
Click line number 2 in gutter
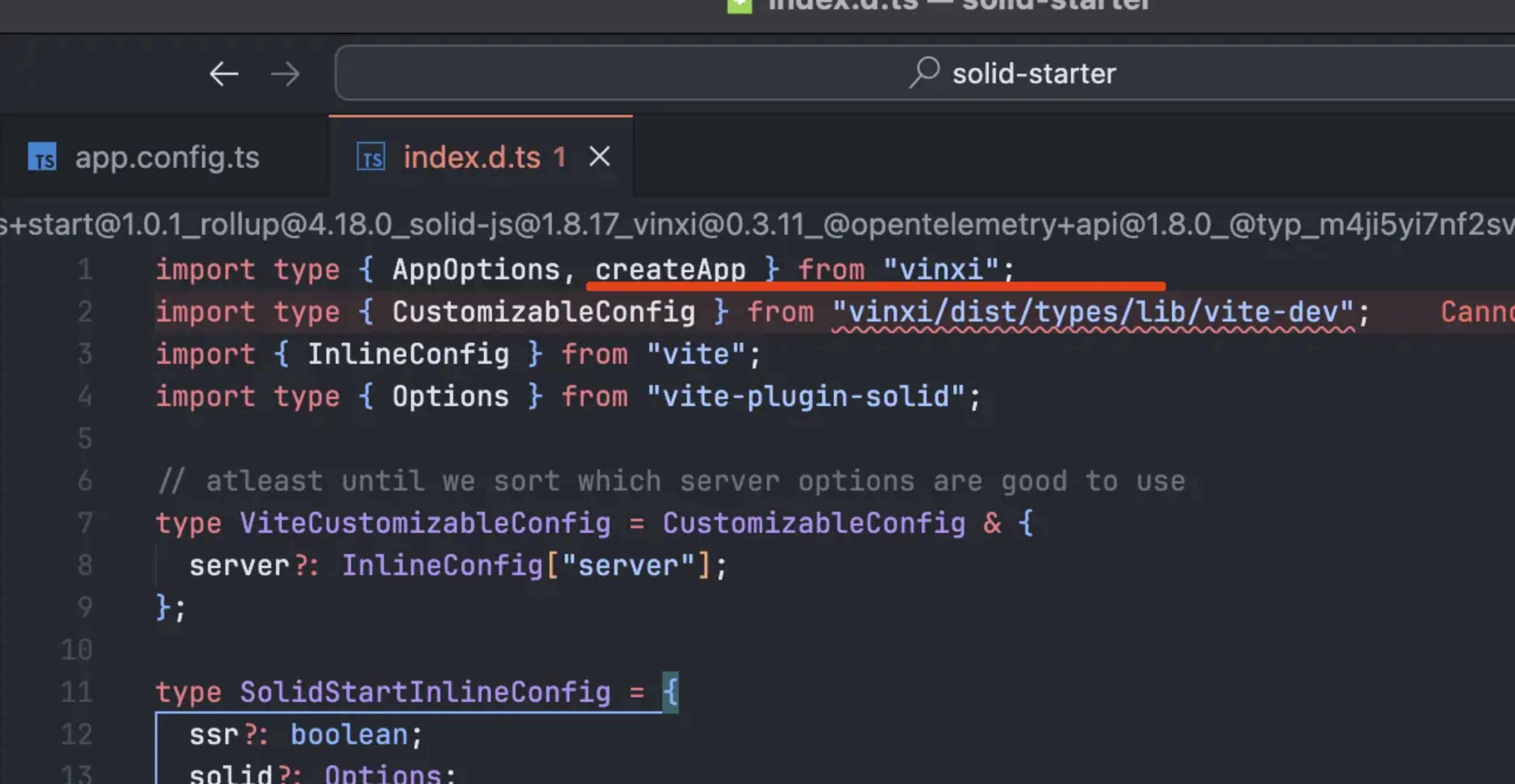click(x=85, y=312)
